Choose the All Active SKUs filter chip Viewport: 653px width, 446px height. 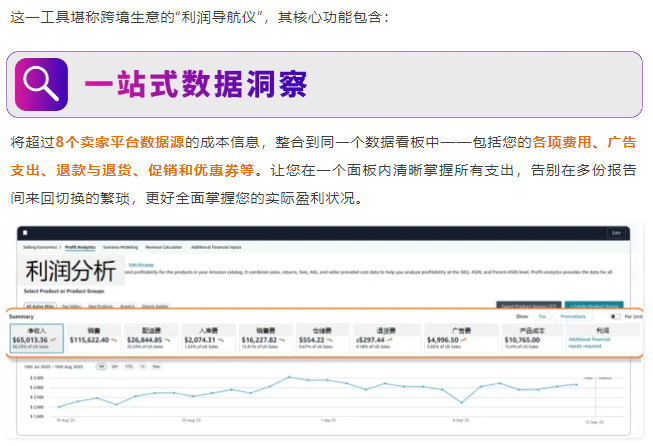(x=40, y=304)
